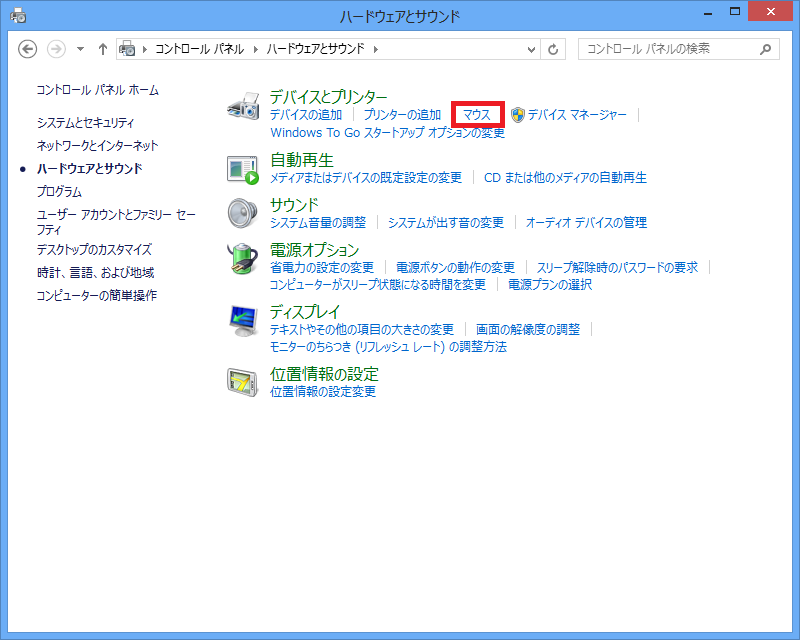800x640 pixels.
Task: Expand the コントロール パネル breadcrumb chevron
Action: click(257, 49)
